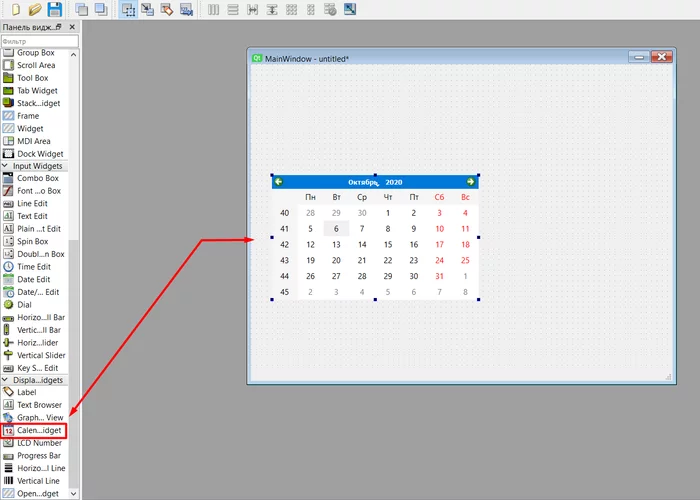
Task: Click the Open file folder icon
Action: (x=35, y=9)
